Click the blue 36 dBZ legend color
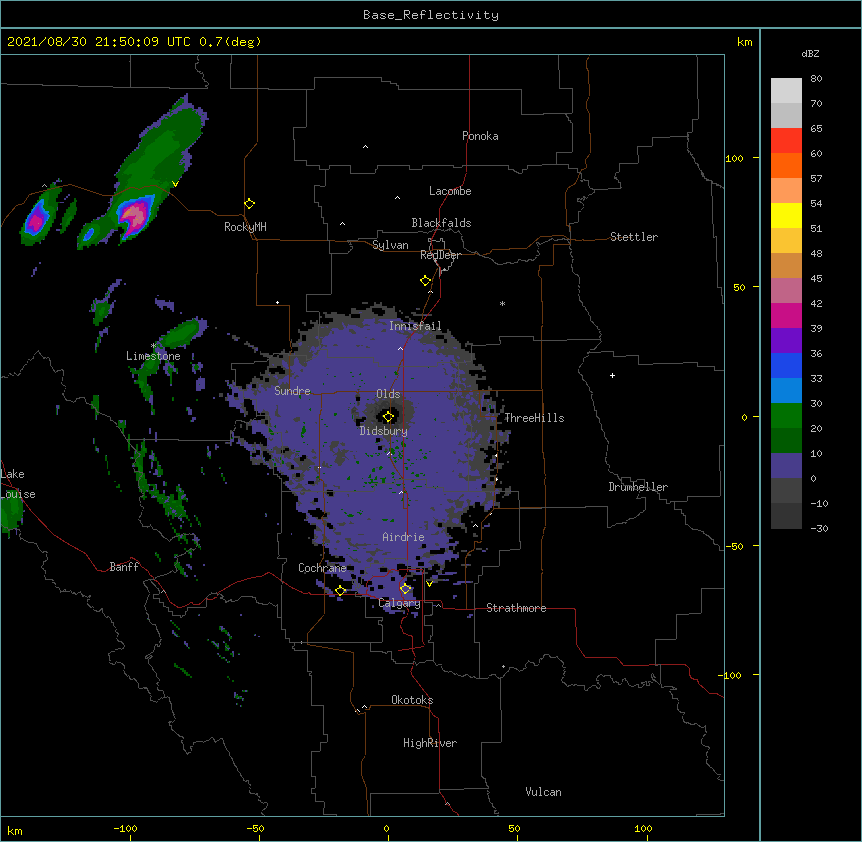The width and height of the screenshot is (862, 842). pyautogui.click(x=786, y=365)
